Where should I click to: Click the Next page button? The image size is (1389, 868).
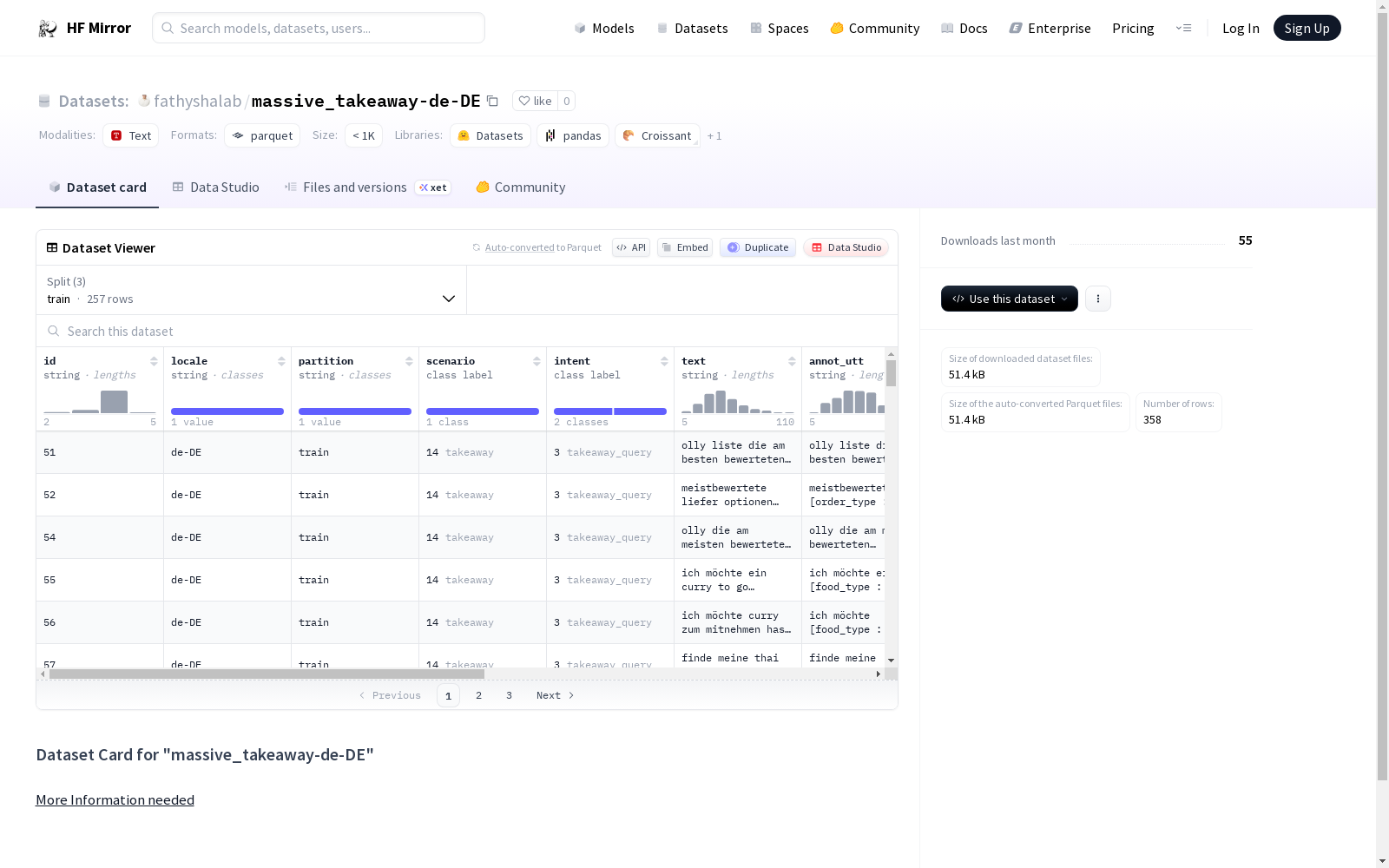(556, 695)
